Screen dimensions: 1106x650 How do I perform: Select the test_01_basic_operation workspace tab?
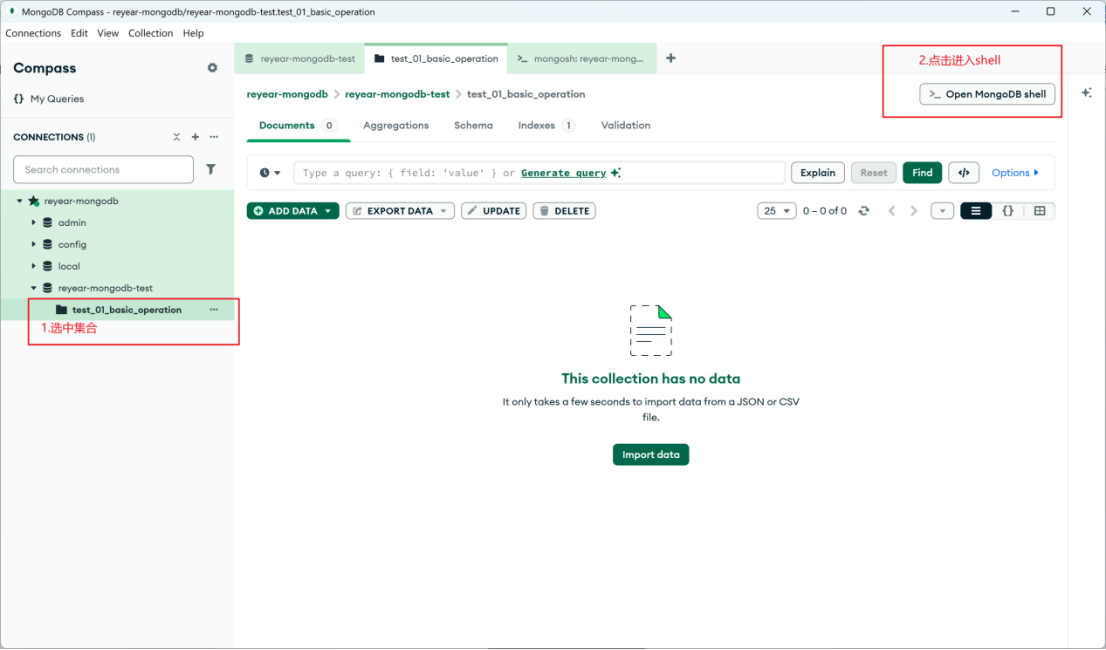tap(436, 59)
